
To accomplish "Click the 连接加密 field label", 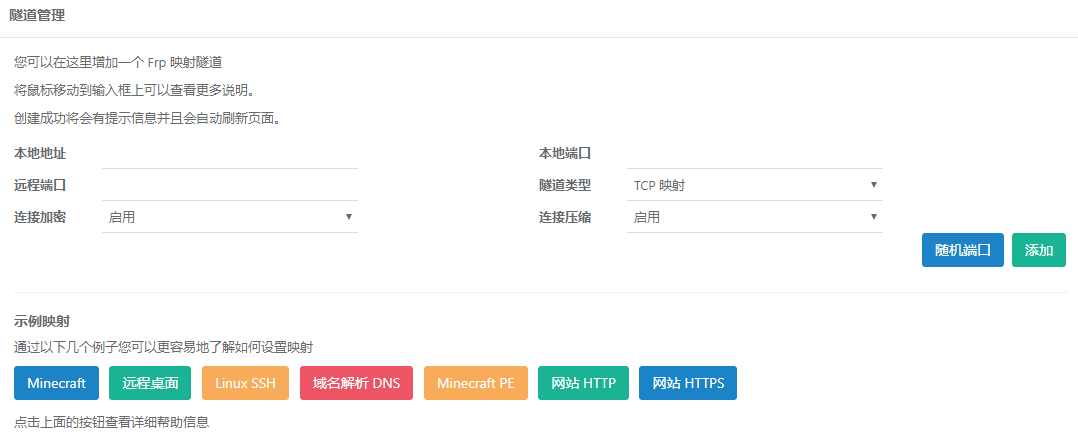I will (40, 217).
